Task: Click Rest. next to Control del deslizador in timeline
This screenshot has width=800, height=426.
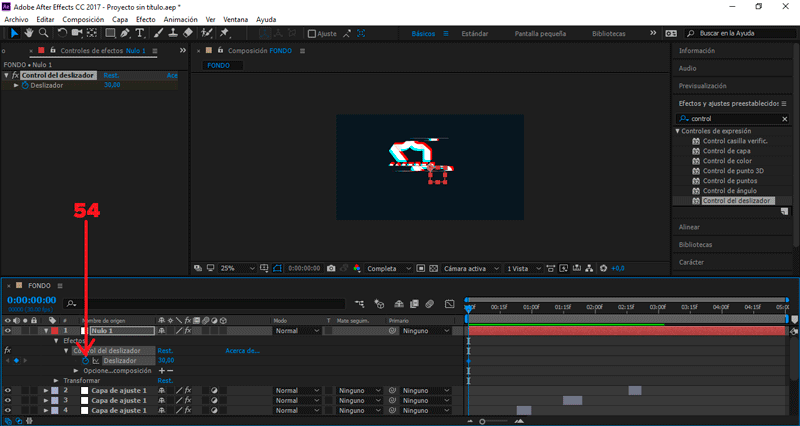Action: click(165, 350)
